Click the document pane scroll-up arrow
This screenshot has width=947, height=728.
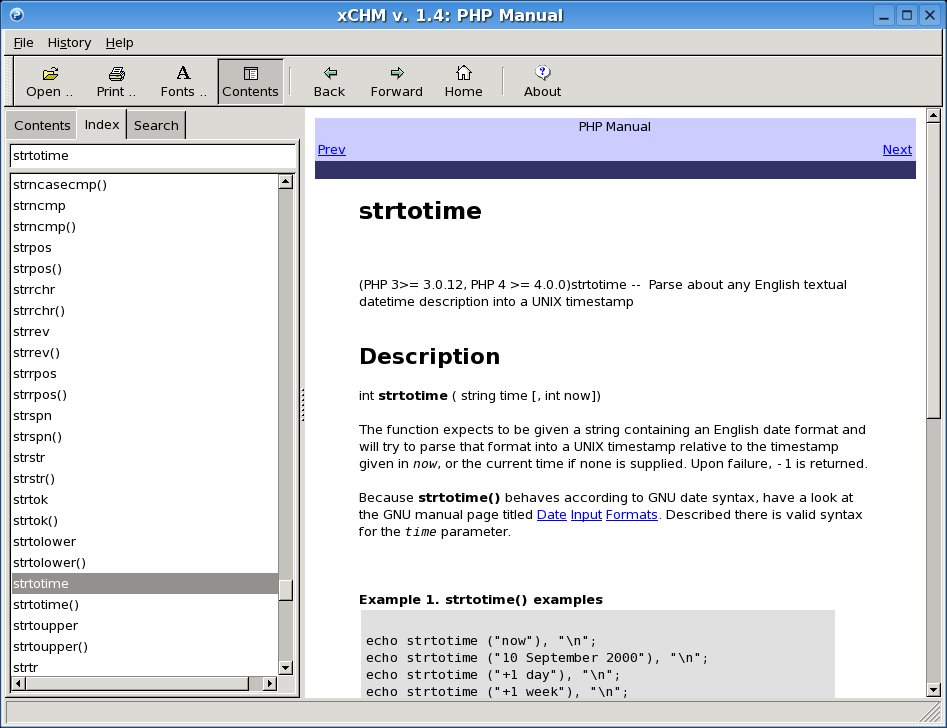tap(933, 117)
